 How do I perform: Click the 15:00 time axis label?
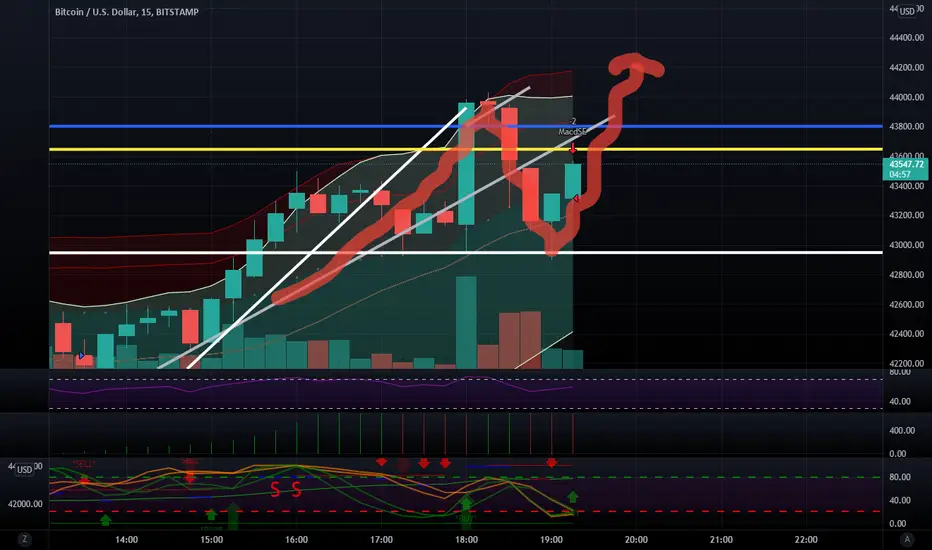click(212, 539)
